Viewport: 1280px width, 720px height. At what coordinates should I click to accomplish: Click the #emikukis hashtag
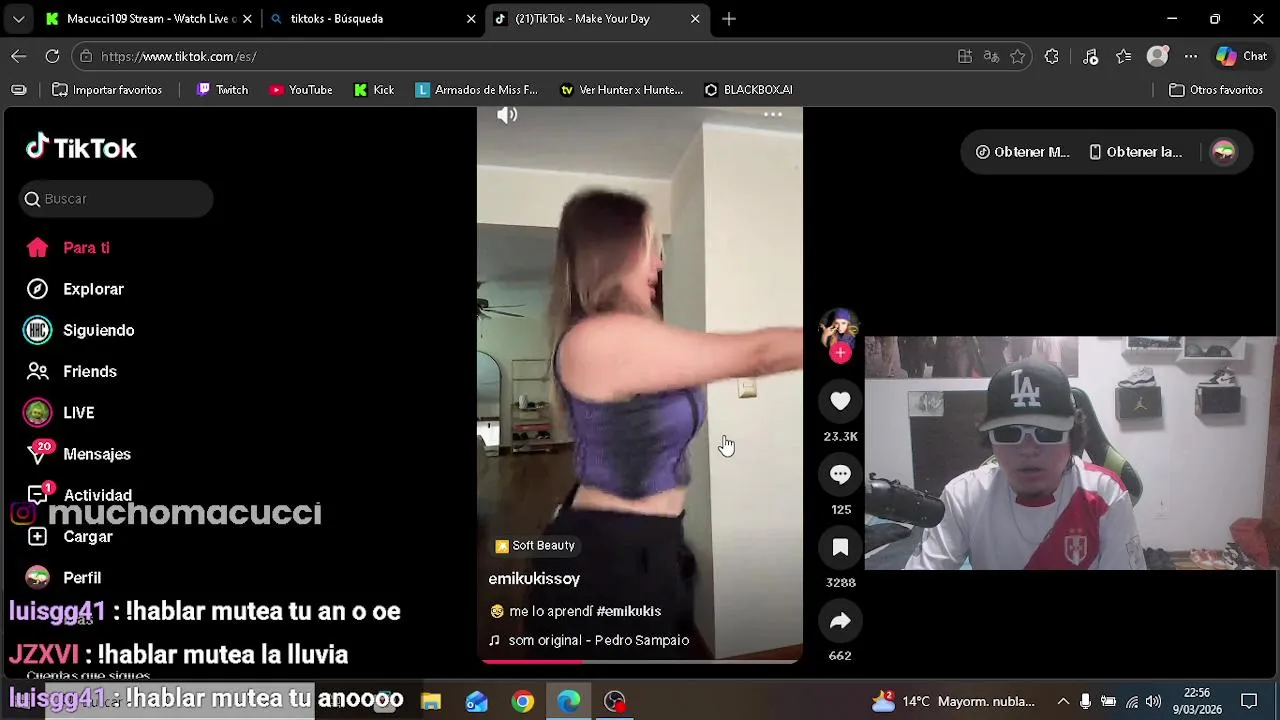pos(628,611)
